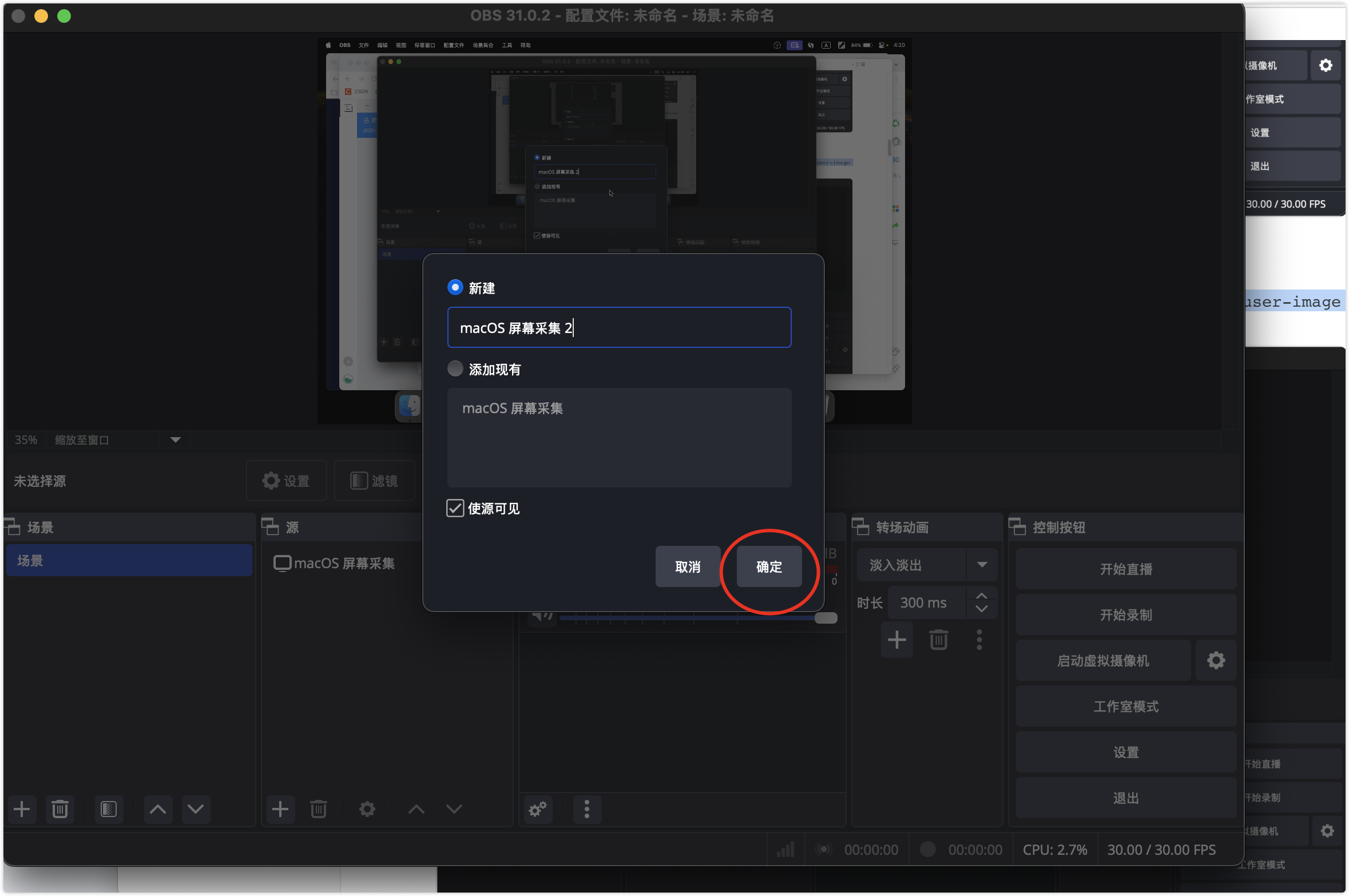Open the audio mixer three-dot menu

click(587, 809)
